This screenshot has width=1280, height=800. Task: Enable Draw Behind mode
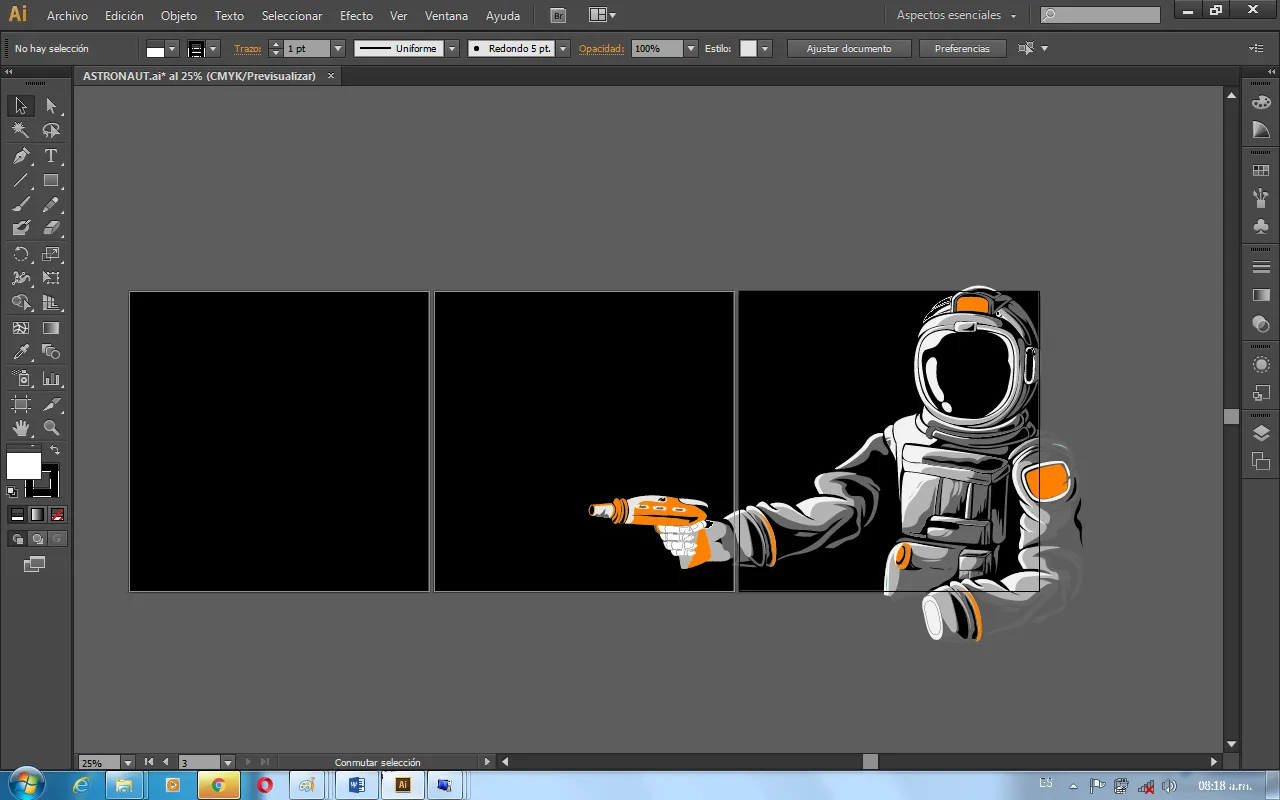37,539
